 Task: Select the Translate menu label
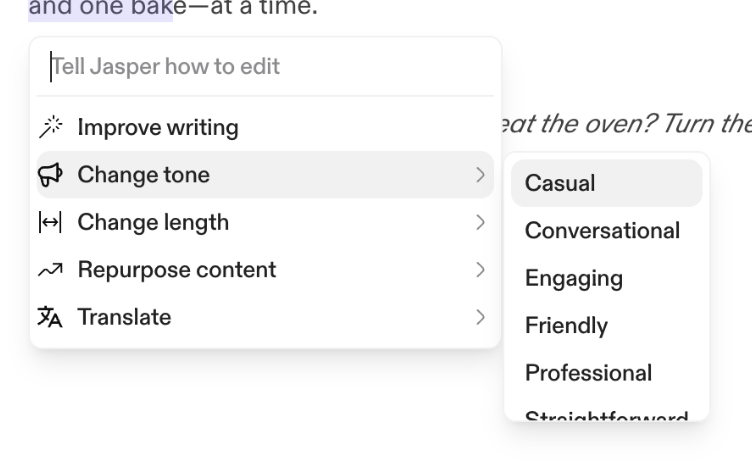coord(124,318)
